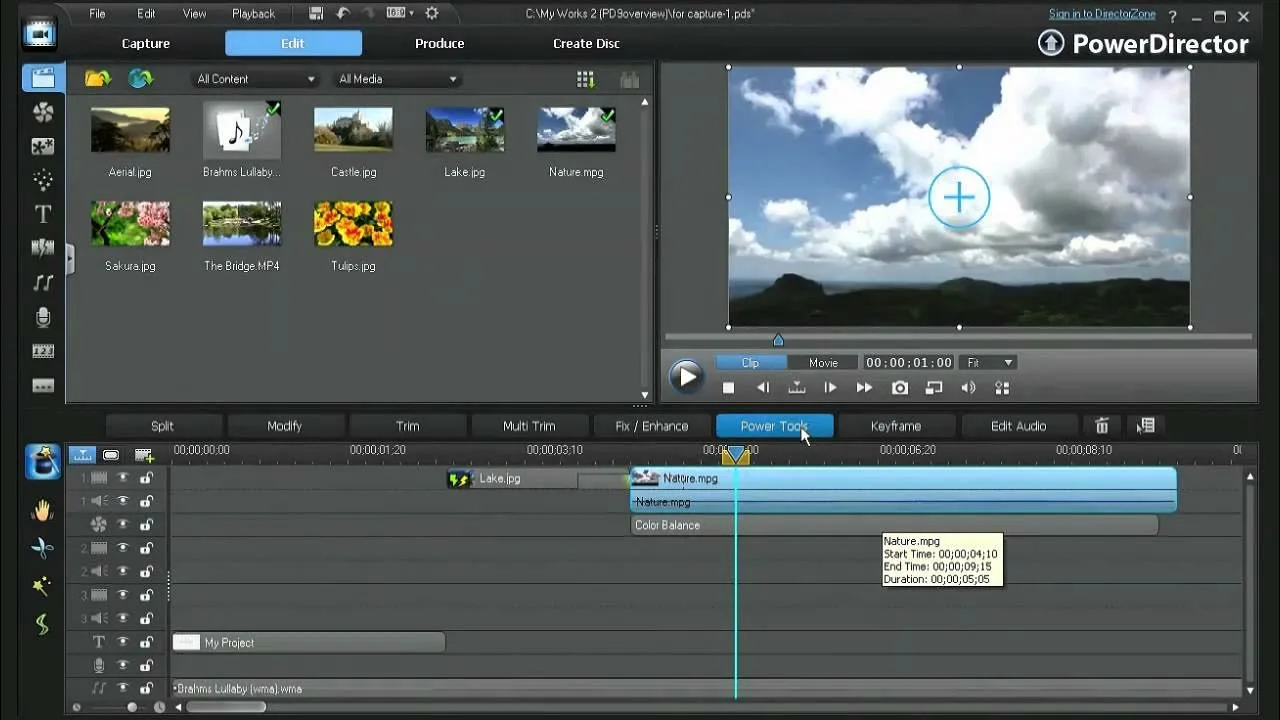This screenshot has width=1280, height=720.
Task: Open the Voice-Over Recording Room microphone icon
Action: 43,317
